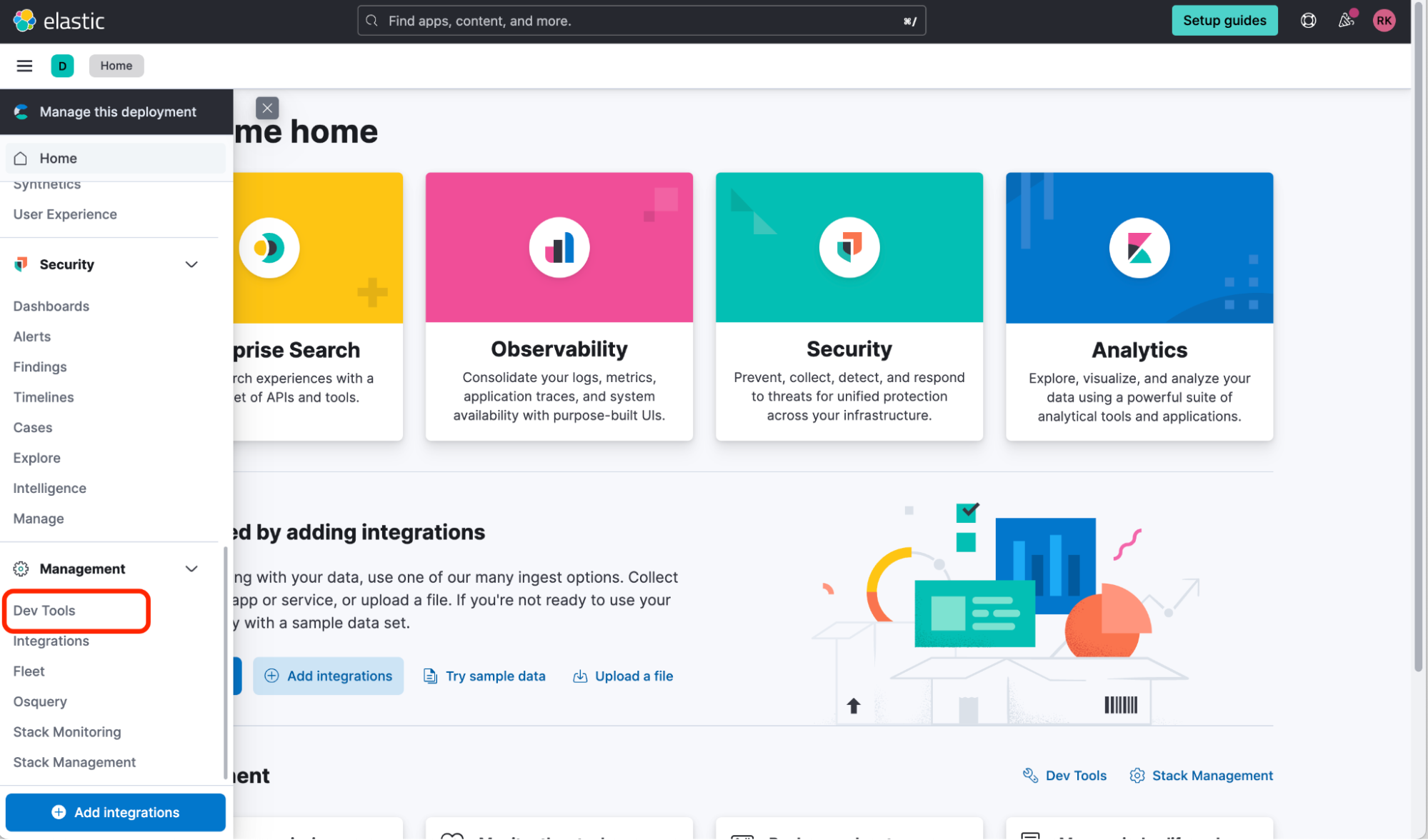This screenshot has width=1428, height=840.
Task: Click the Enterprise Search card icon
Action: click(269, 248)
